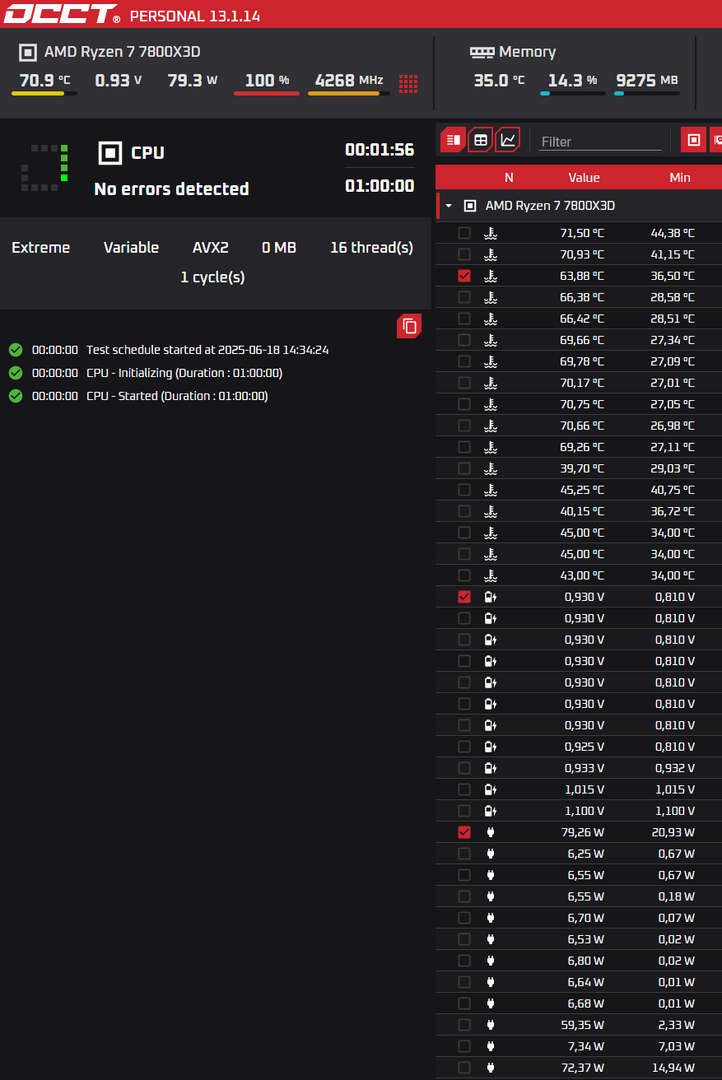Viewport: 722px width, 1080px height.
Task: Click the voltage icon on the 1,015 V row
Action: click(x=491, y=789)
